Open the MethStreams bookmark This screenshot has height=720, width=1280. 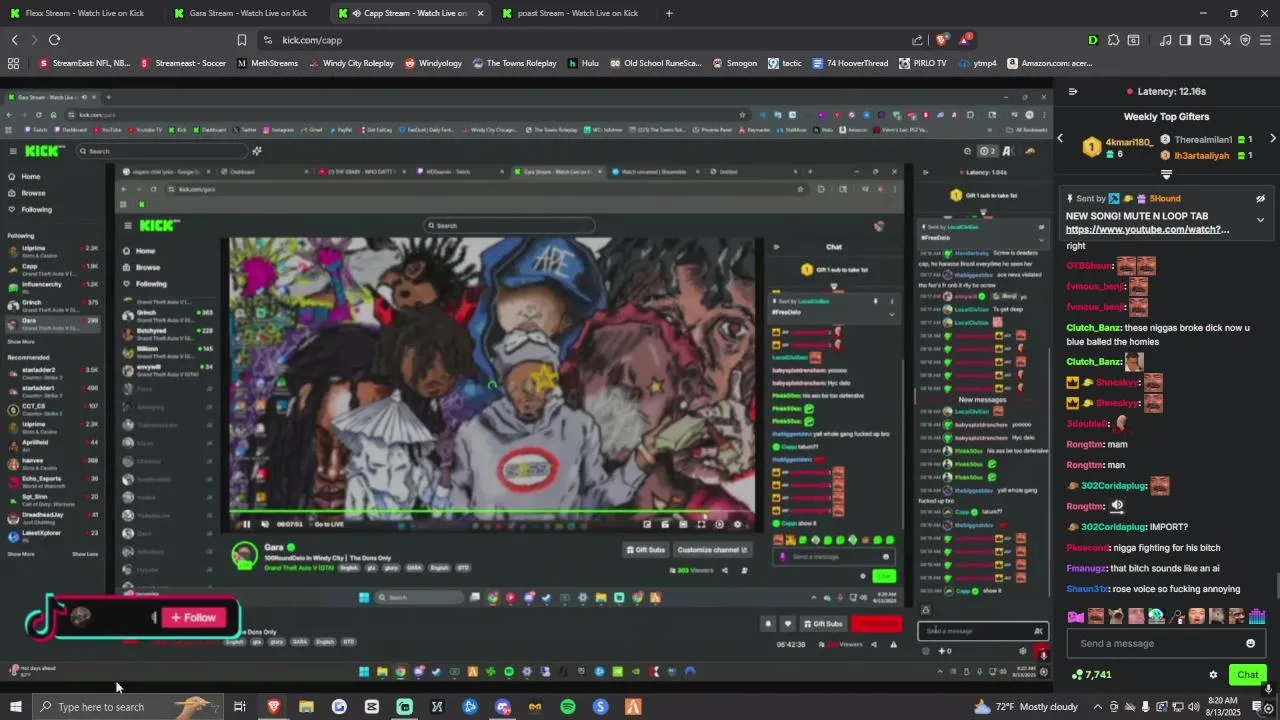point(267,63)
